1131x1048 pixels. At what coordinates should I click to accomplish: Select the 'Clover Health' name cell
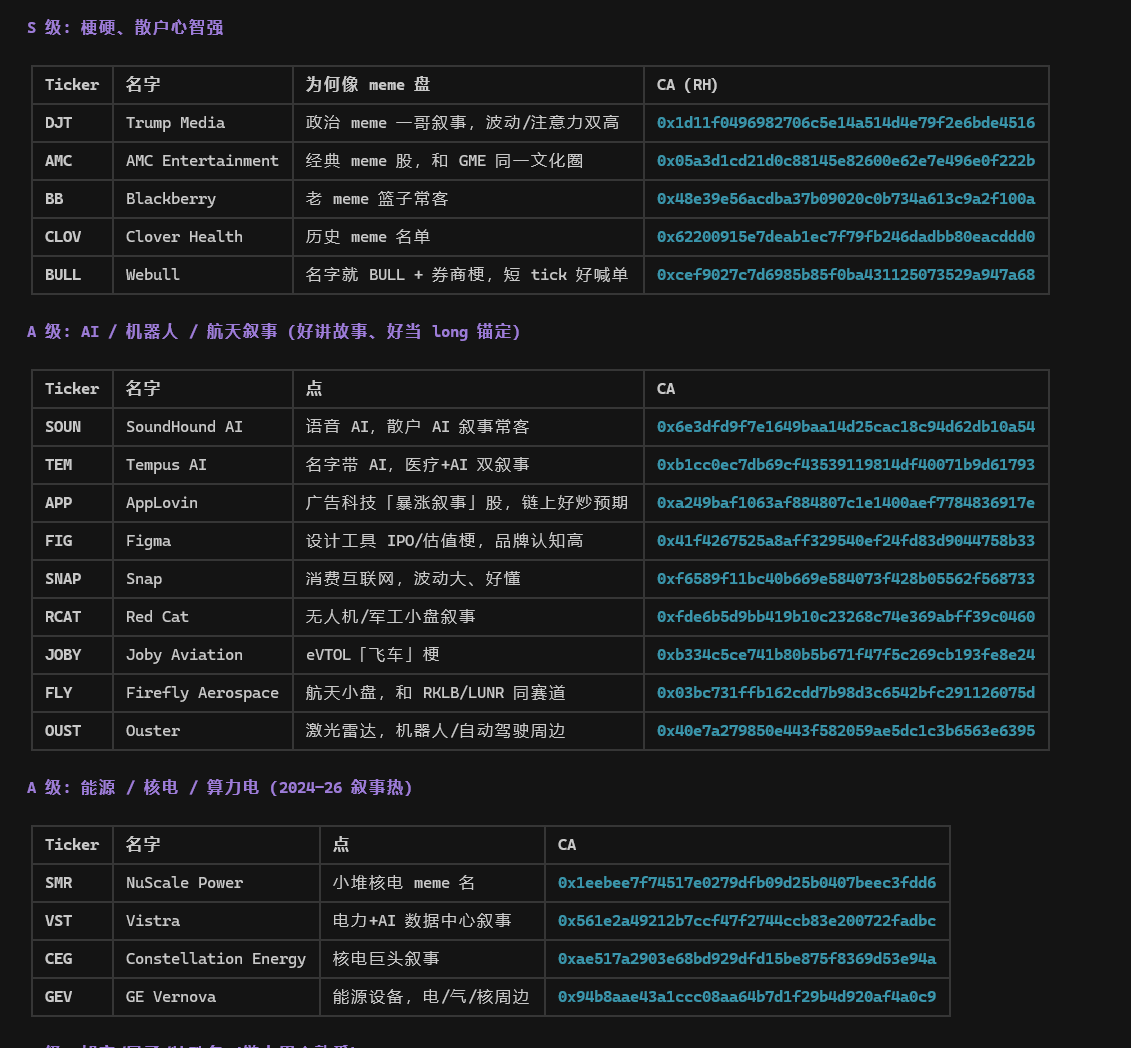click(203, 237)
